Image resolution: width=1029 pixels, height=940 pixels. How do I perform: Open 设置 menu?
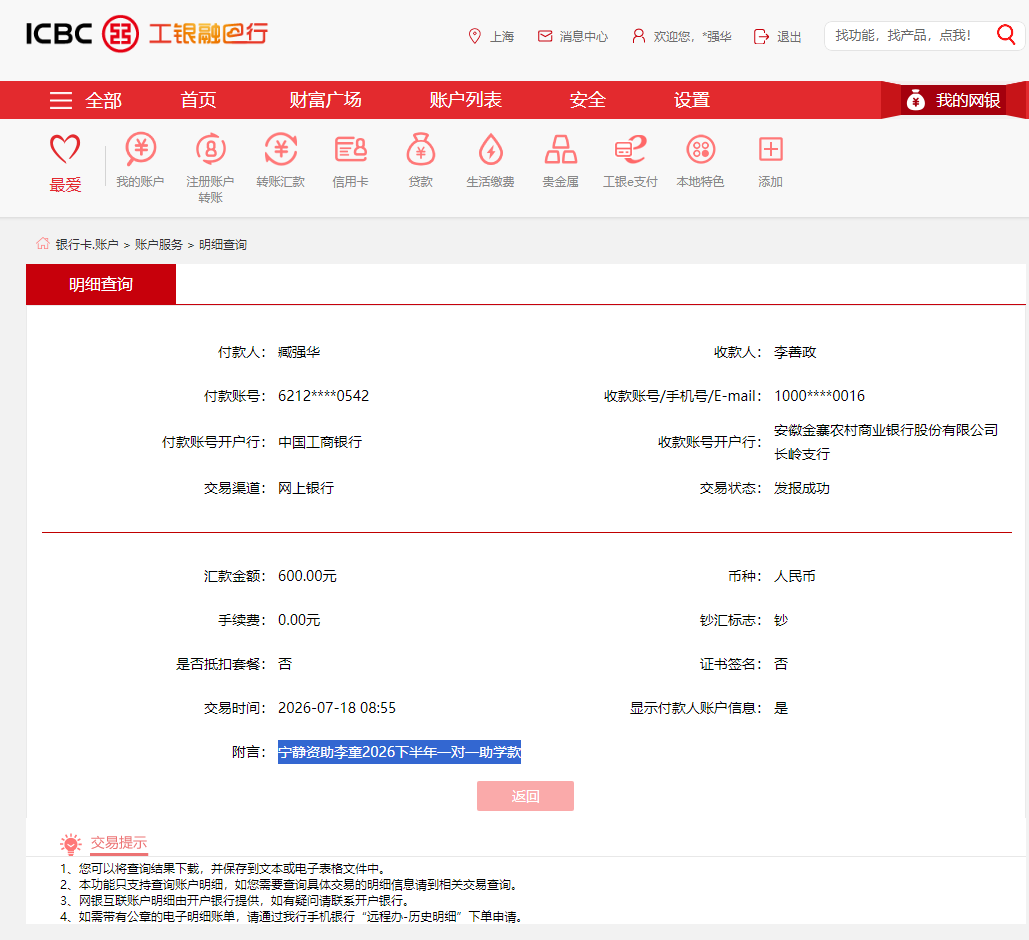tap(692, 100)
